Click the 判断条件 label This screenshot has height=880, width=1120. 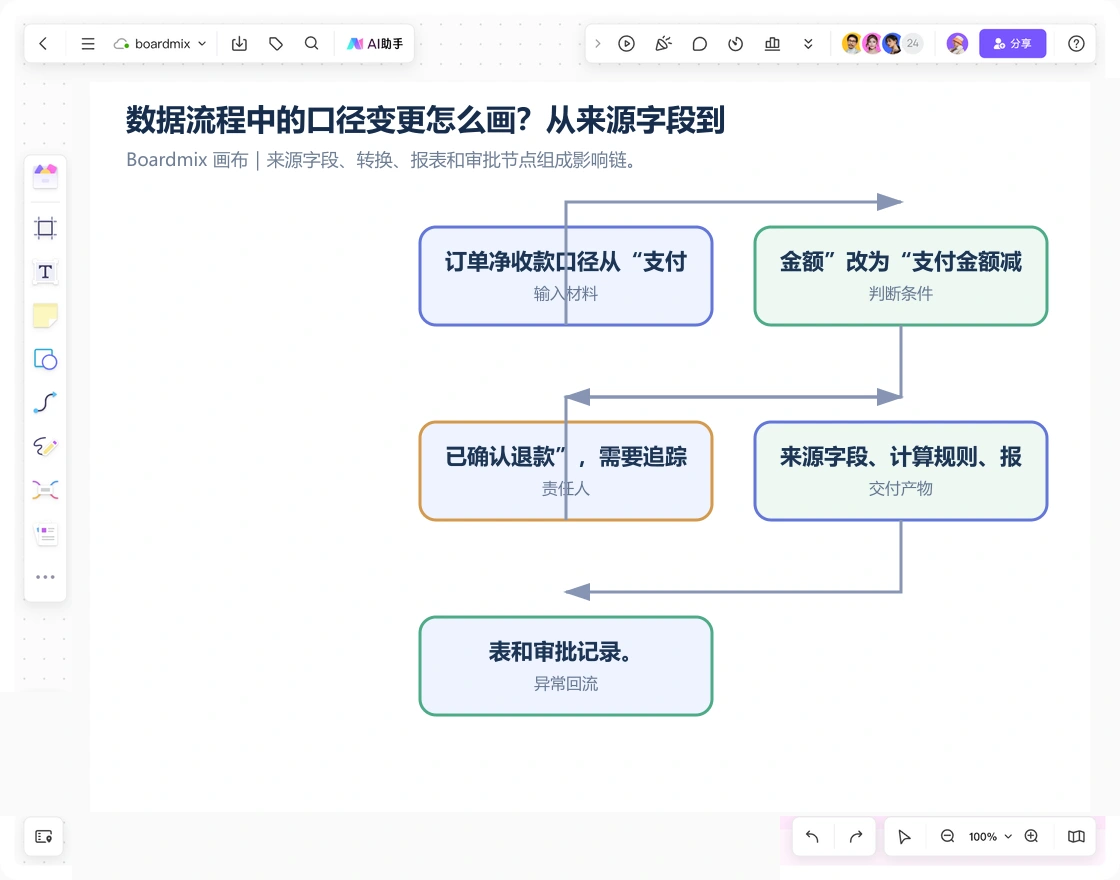pos(901,294)
